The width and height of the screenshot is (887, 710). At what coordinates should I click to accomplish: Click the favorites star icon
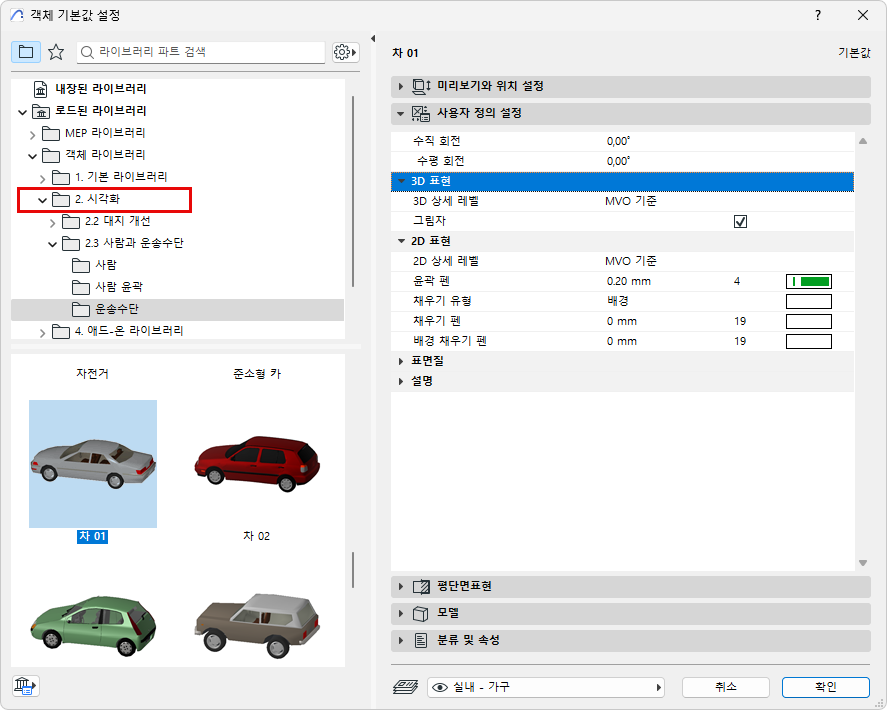click(x=56, y=52)
